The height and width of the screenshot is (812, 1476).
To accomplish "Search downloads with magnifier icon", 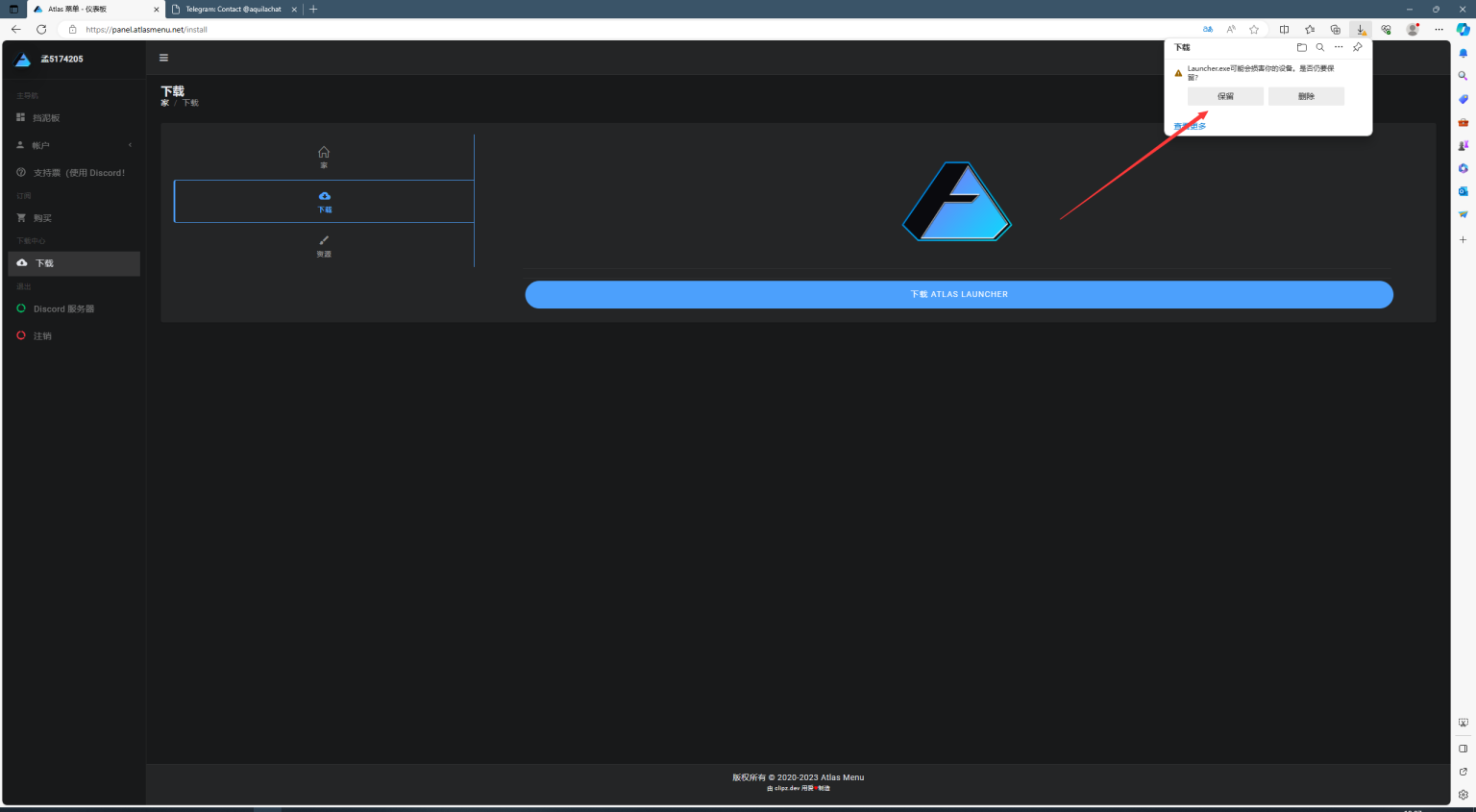I will (1320, 47).
